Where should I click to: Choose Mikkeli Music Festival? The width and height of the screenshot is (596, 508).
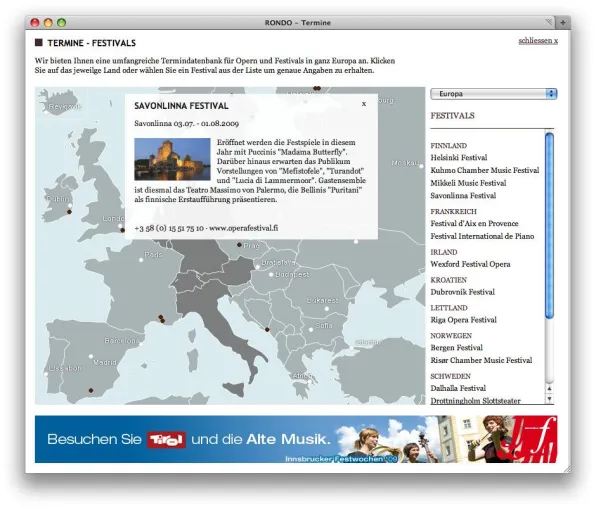468,183
